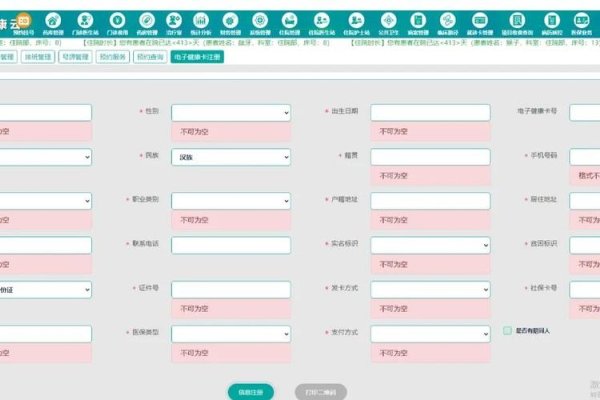Open the 医保业务 medical insurance icon
The height and width of the screenshot is (400, 600).
point(581,24)
